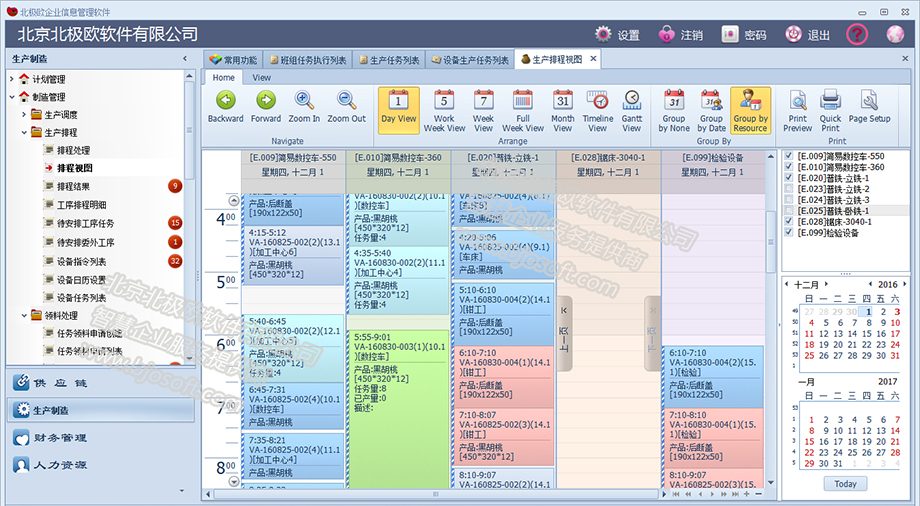Select the Home ribbon tab
This screenshot has height=506, width=920.
point(224,77)
